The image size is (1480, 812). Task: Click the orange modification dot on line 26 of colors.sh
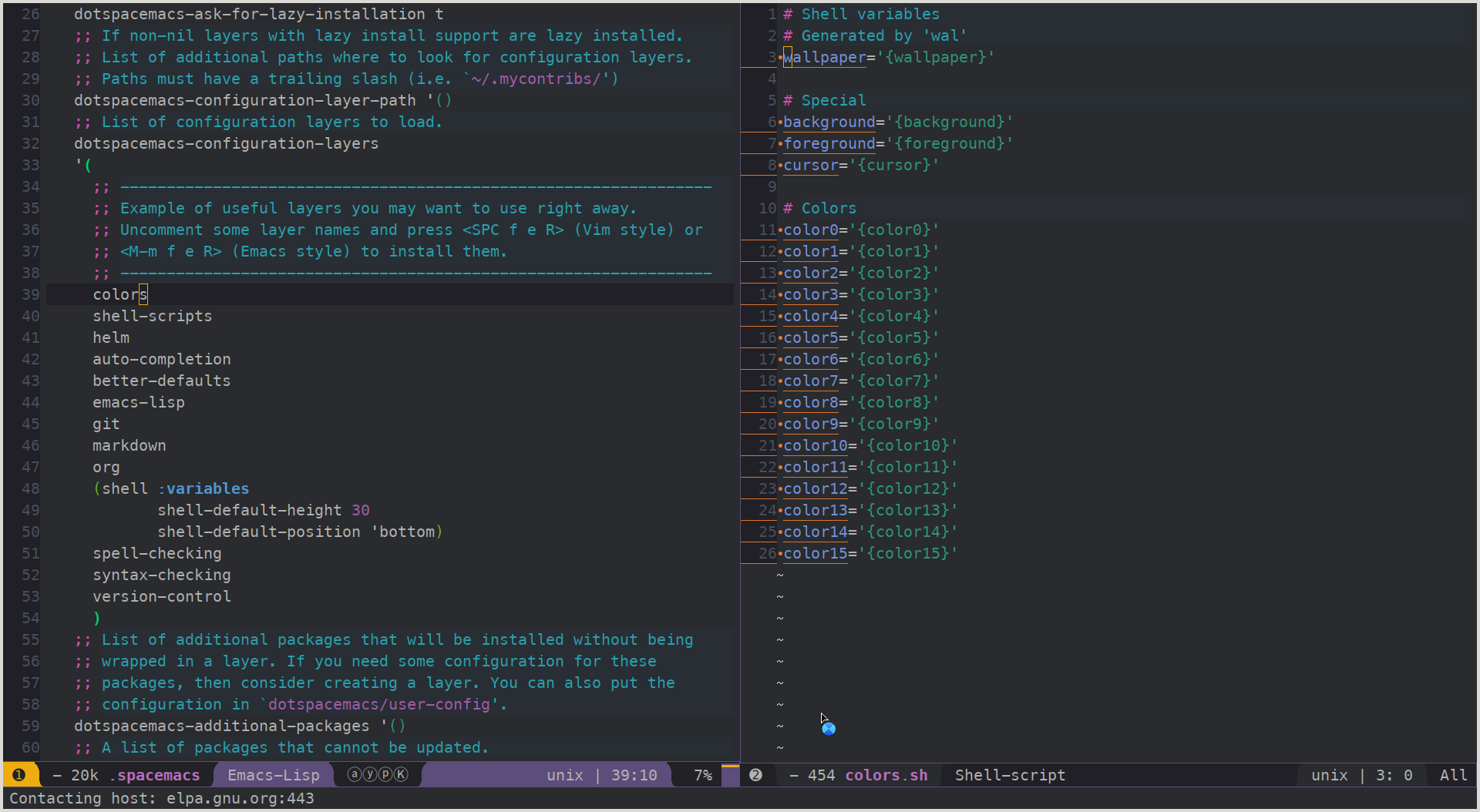(780, 553)
